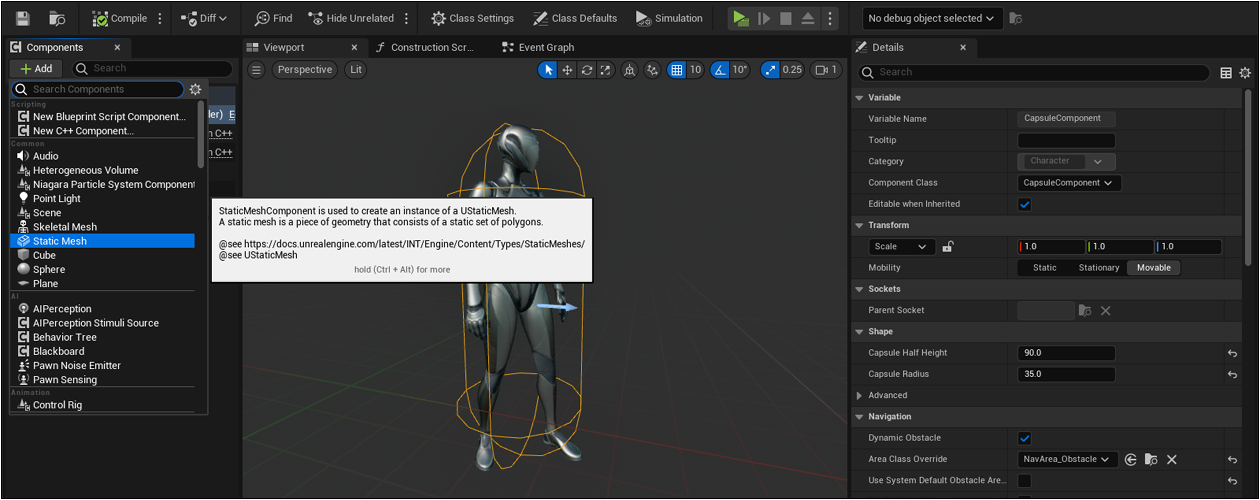1260x500 pixels.
Task: Disable the Dynamic Obstacle checkbox
Action: point(1024,438)
